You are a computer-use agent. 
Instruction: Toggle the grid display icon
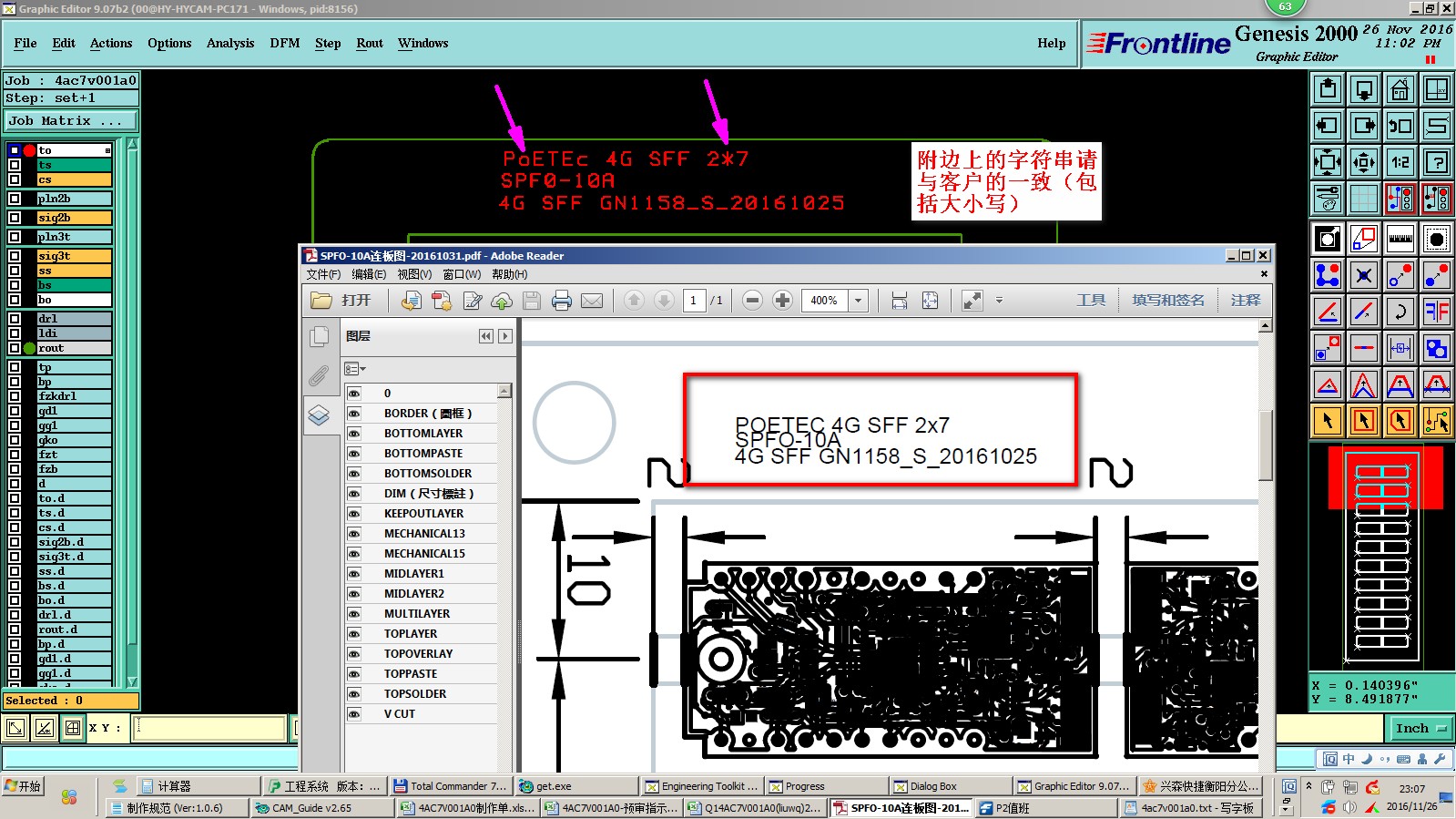tap(1363, 199)
